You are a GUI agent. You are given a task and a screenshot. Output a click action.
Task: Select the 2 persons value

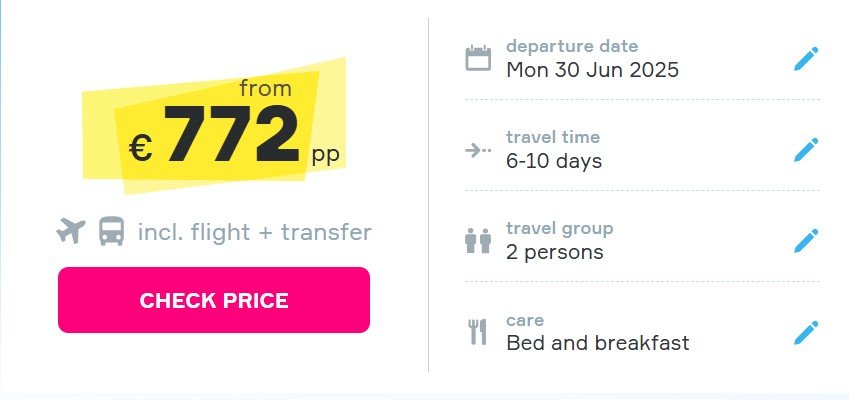tap(554, 252)
